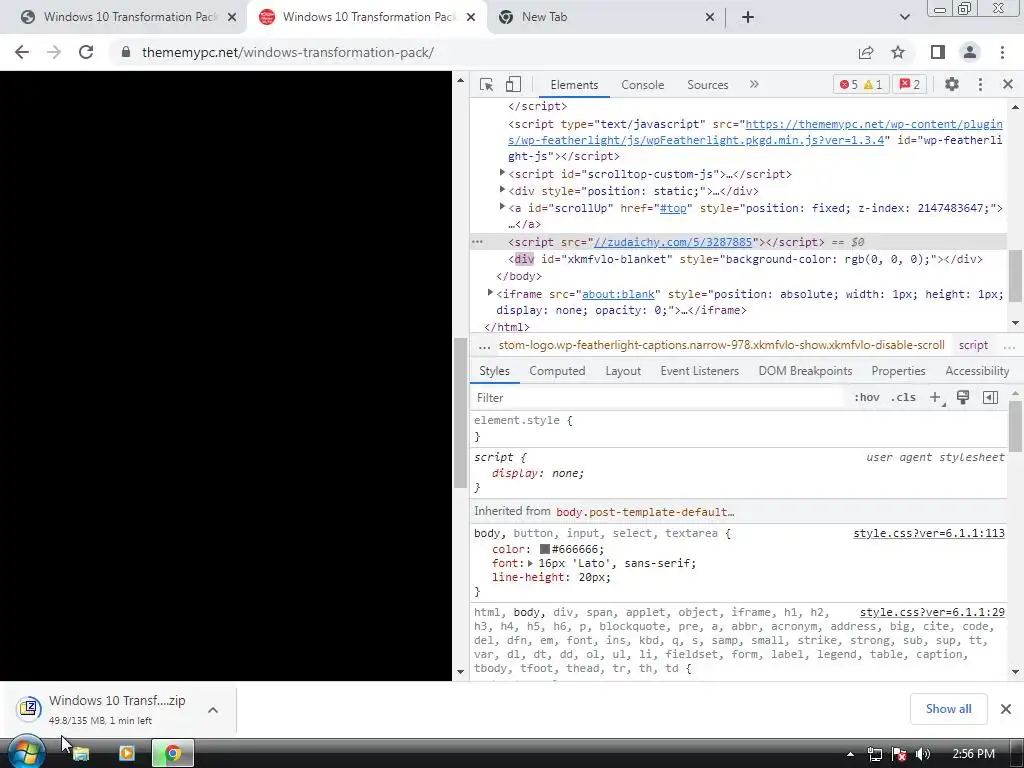The width and height of the screenshot is (1024, 768).
Task: Bookmark this page star icon
Action: 898,52
